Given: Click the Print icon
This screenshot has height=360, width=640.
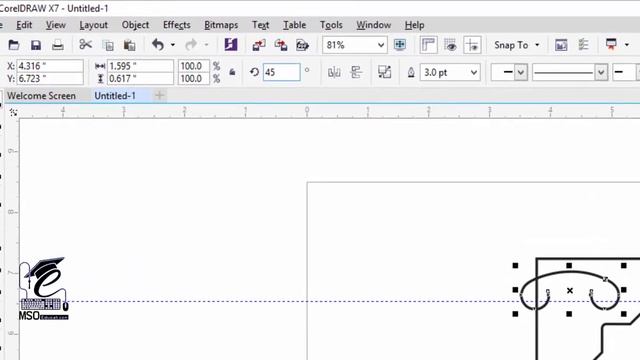Looking at the screenshot, I should pos(58,45).
